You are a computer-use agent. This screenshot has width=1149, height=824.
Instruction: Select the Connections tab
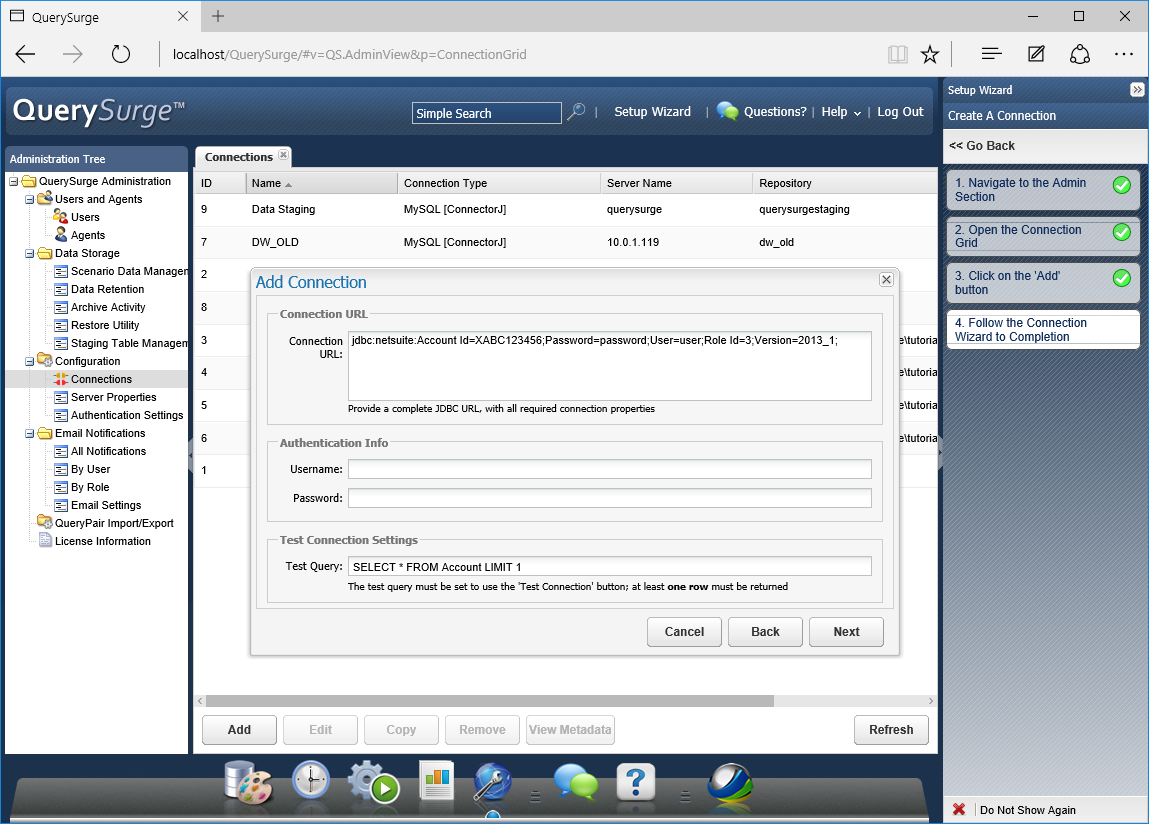tap(239, 157)
